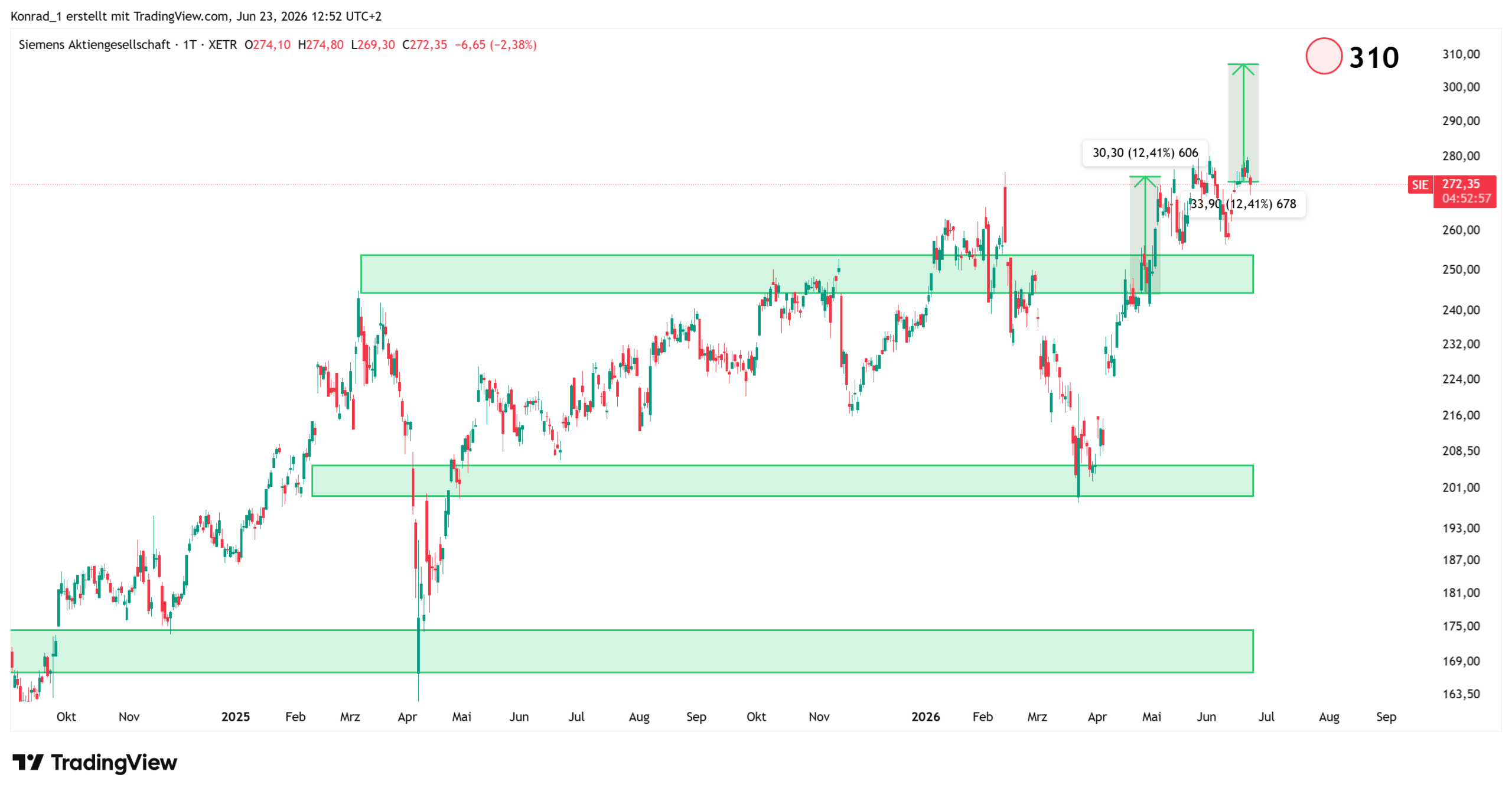The width and height of the screenshot is (1512, 794).
Task: Click the close value C272,35 in the header
Action: pyautogui.click(x=425, y=45)
